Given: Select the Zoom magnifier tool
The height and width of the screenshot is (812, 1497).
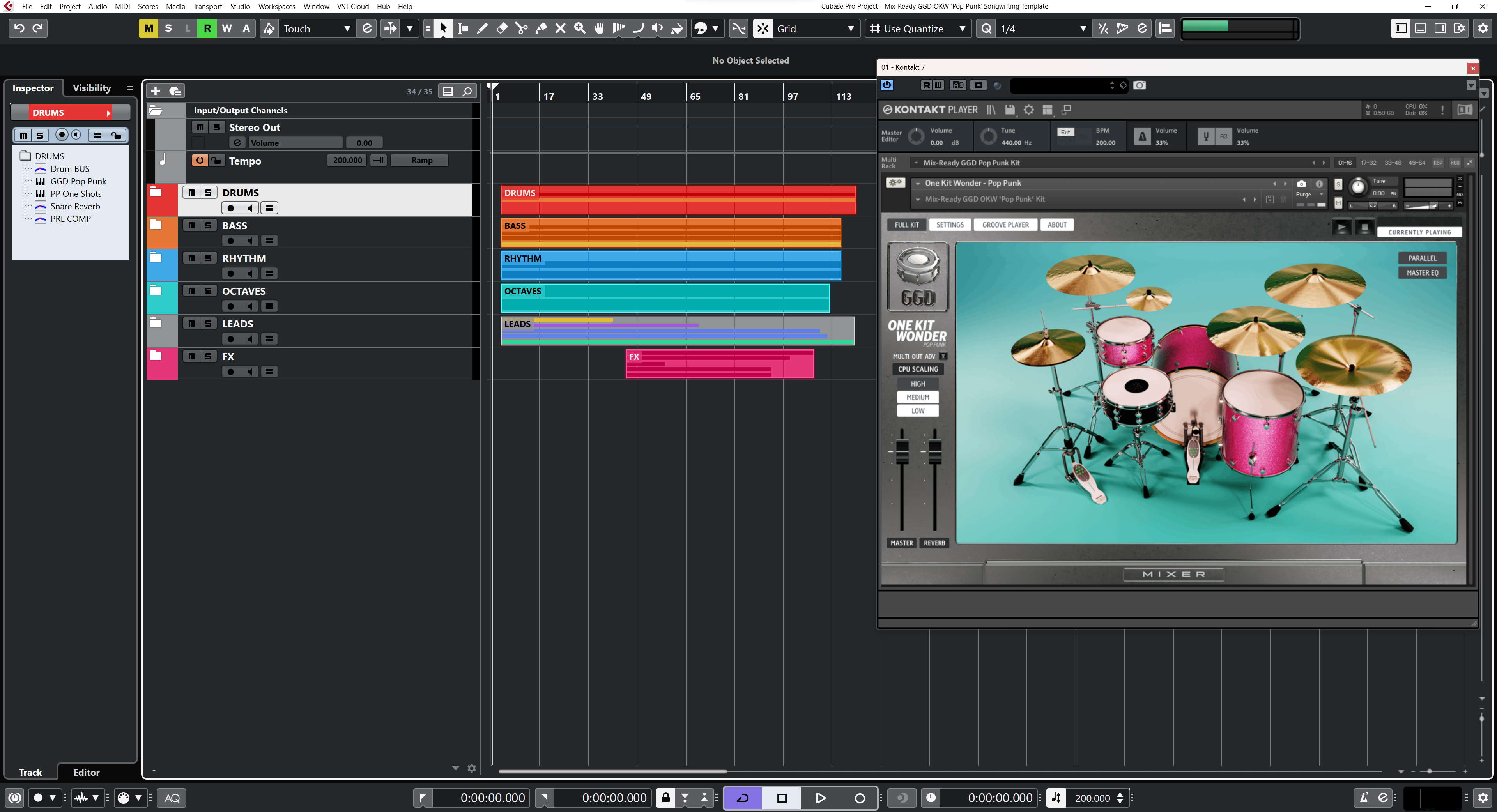Looking at the screenshot, I should pyautogui.click(x=579, y=28).
